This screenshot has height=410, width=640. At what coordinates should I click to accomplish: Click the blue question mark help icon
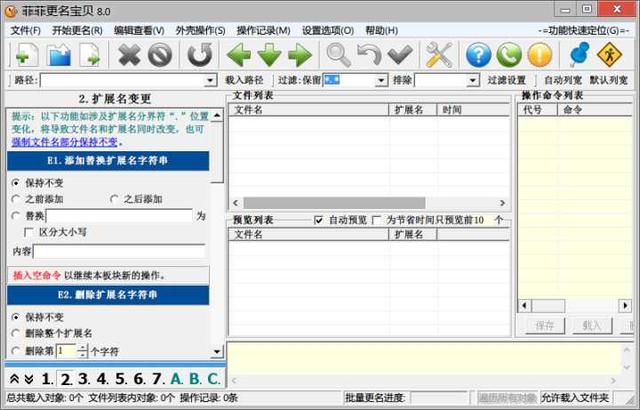[478, 55]
